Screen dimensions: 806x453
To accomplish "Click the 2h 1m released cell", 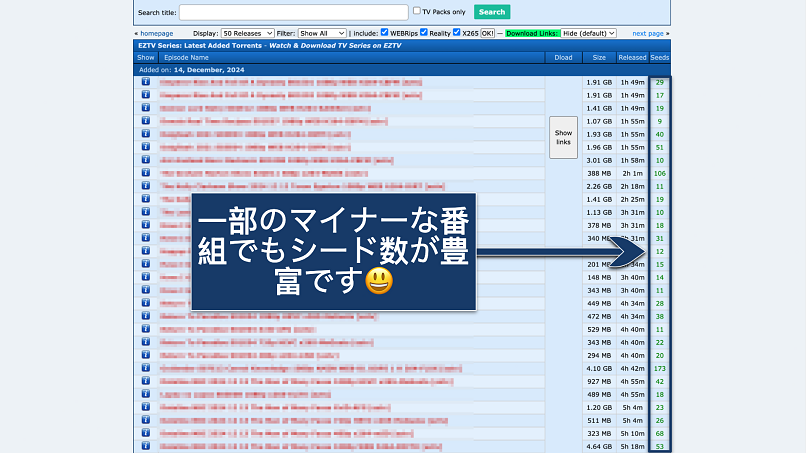I will 632,174.
